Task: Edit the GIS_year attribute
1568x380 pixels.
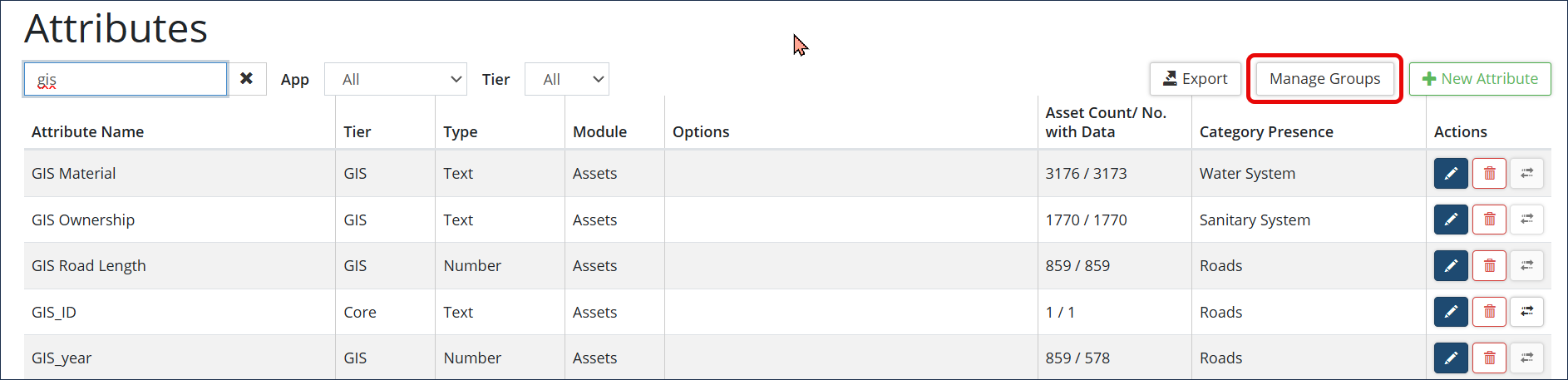Action: [1451, 358]
